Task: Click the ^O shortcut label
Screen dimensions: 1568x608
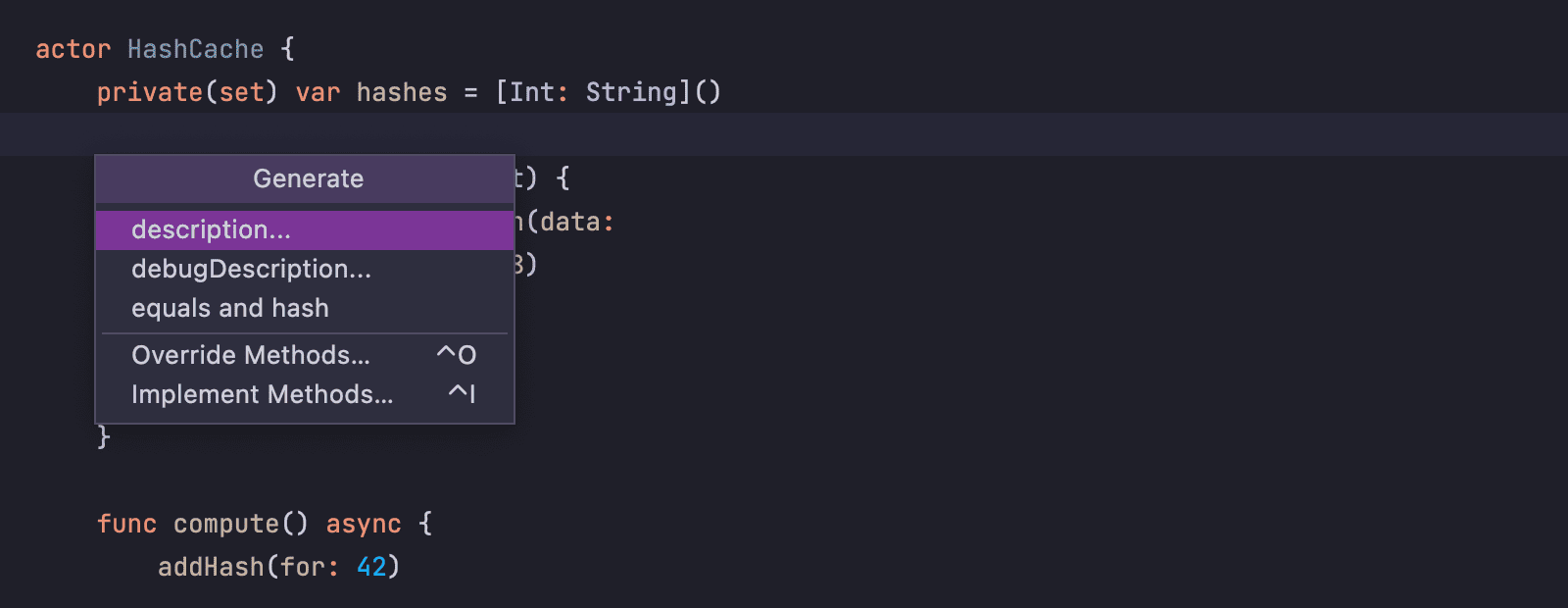Action: click(459, 354)
